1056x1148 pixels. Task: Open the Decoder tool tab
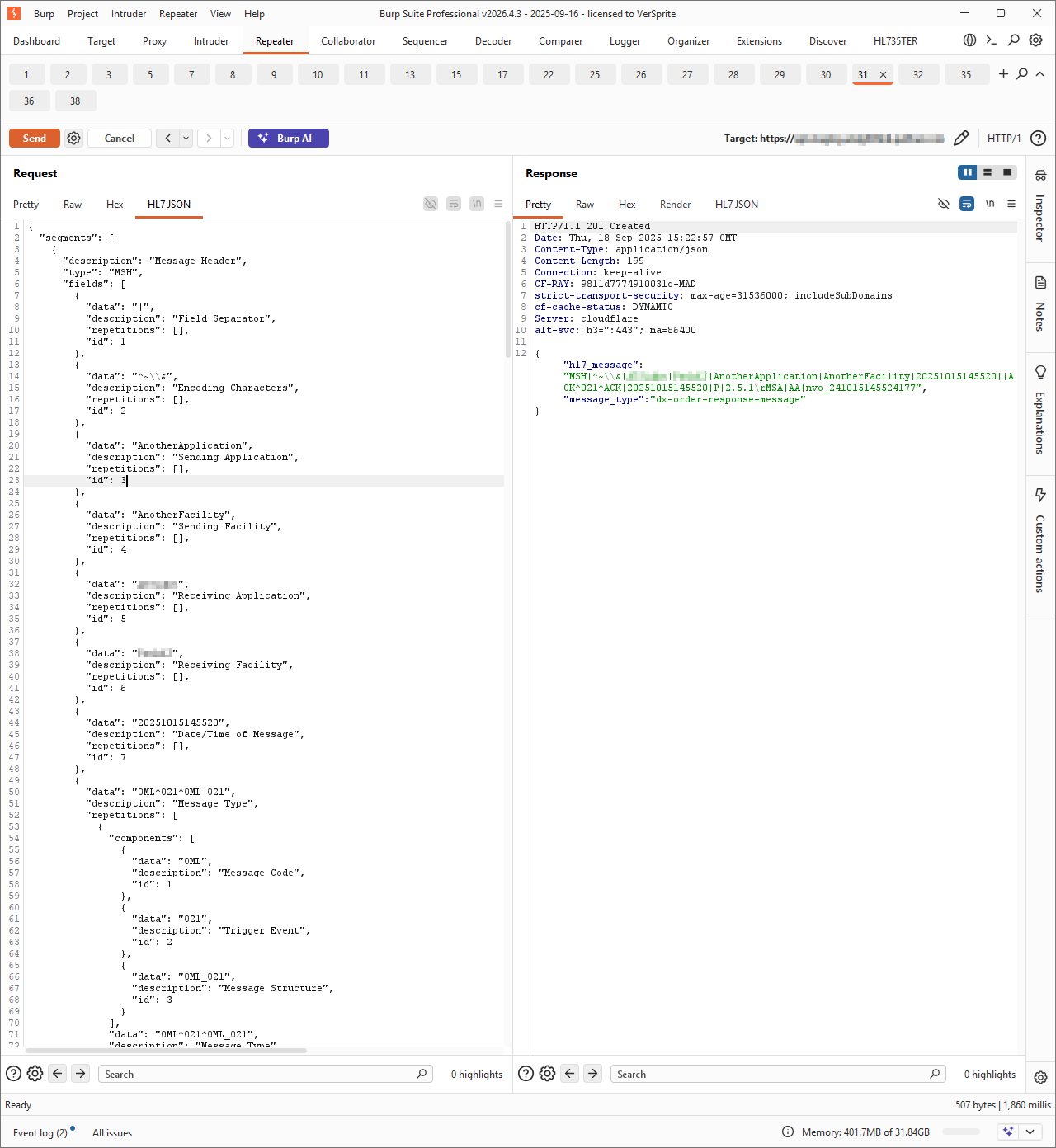click(493, 41)
